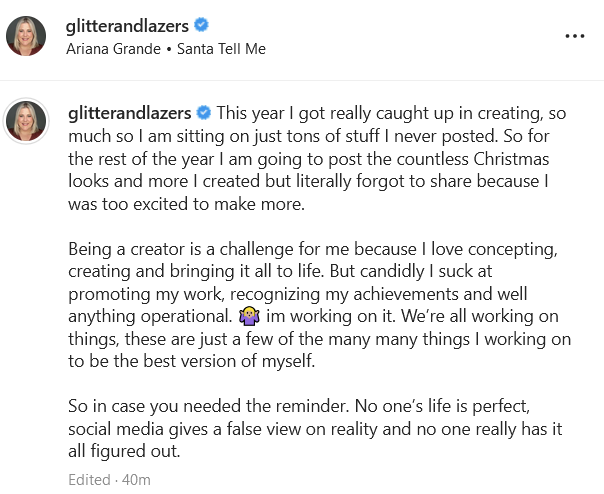Open glitterandlazers profile from header username
Screen dimensions: 604x494
(127, 26)
